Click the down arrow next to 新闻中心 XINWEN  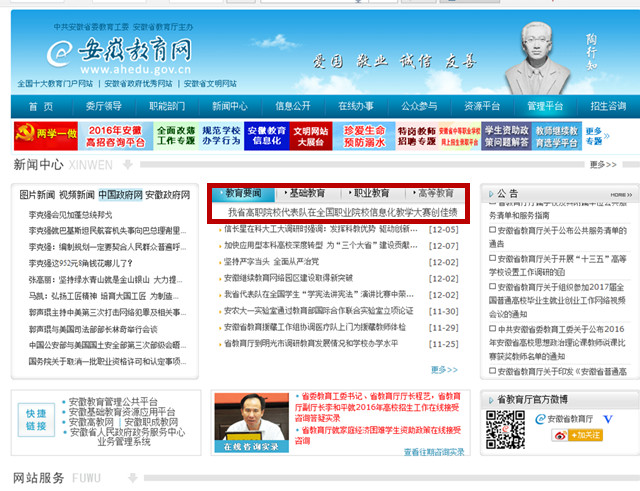[x=128, y=164]
